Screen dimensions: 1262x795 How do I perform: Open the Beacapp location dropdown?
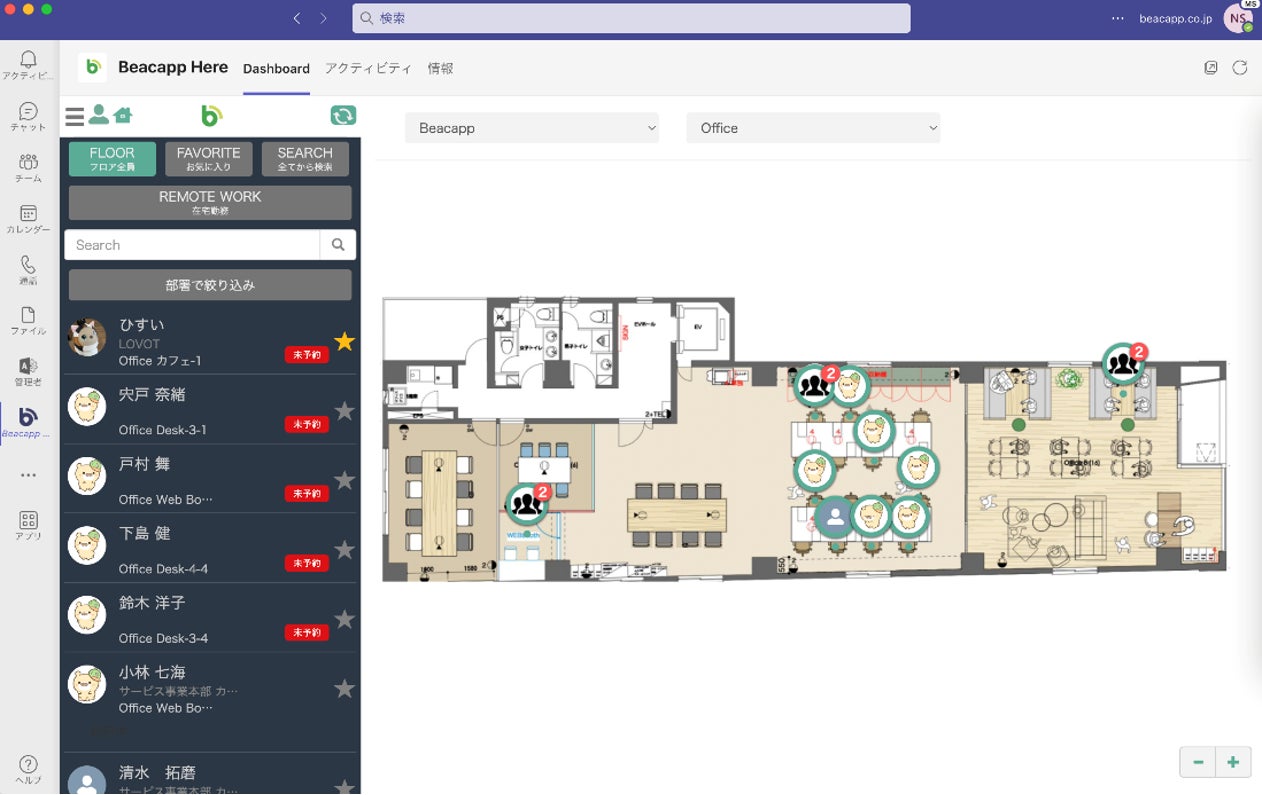(532, 128)
